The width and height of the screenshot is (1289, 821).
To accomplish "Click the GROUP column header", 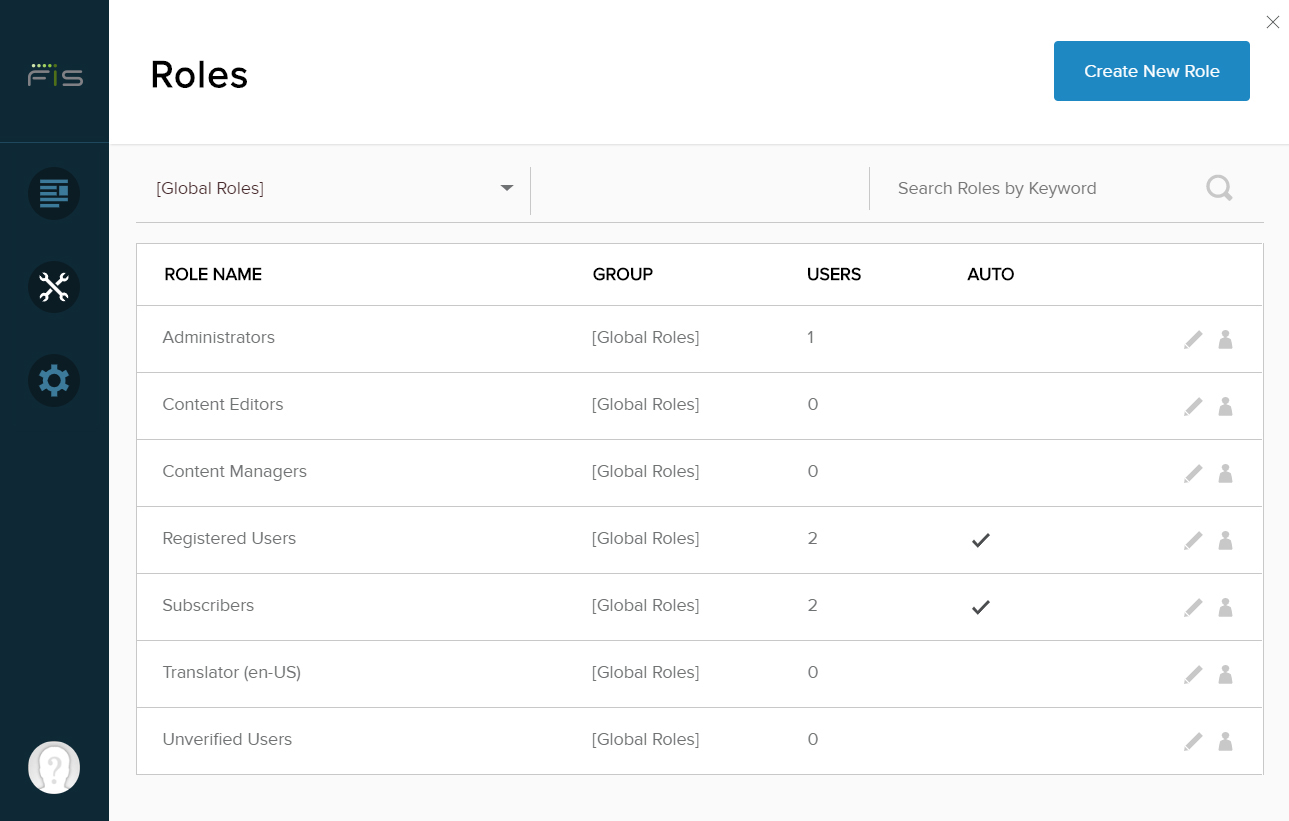I will tap(623, 274).
